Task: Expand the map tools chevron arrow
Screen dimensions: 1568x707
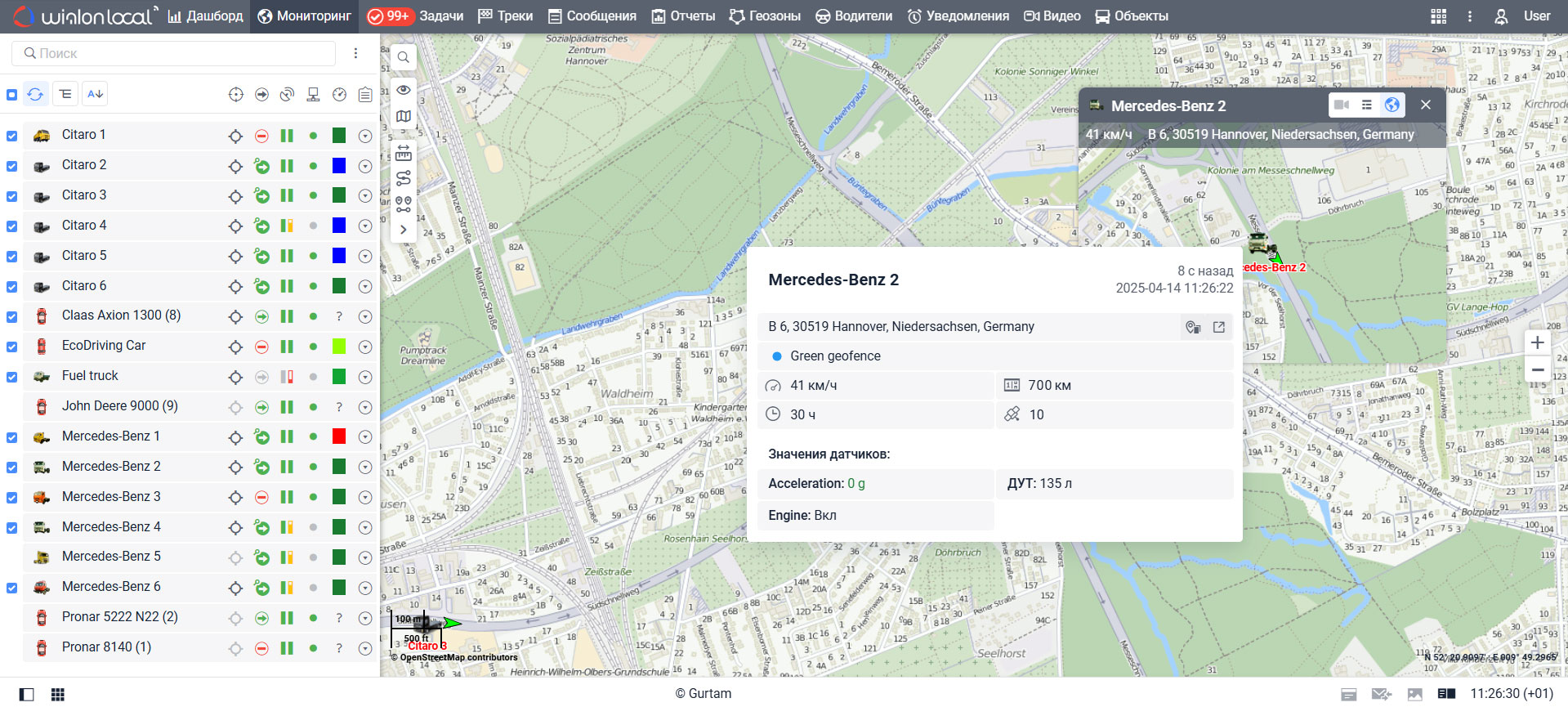Action: [x=404, y=230]
